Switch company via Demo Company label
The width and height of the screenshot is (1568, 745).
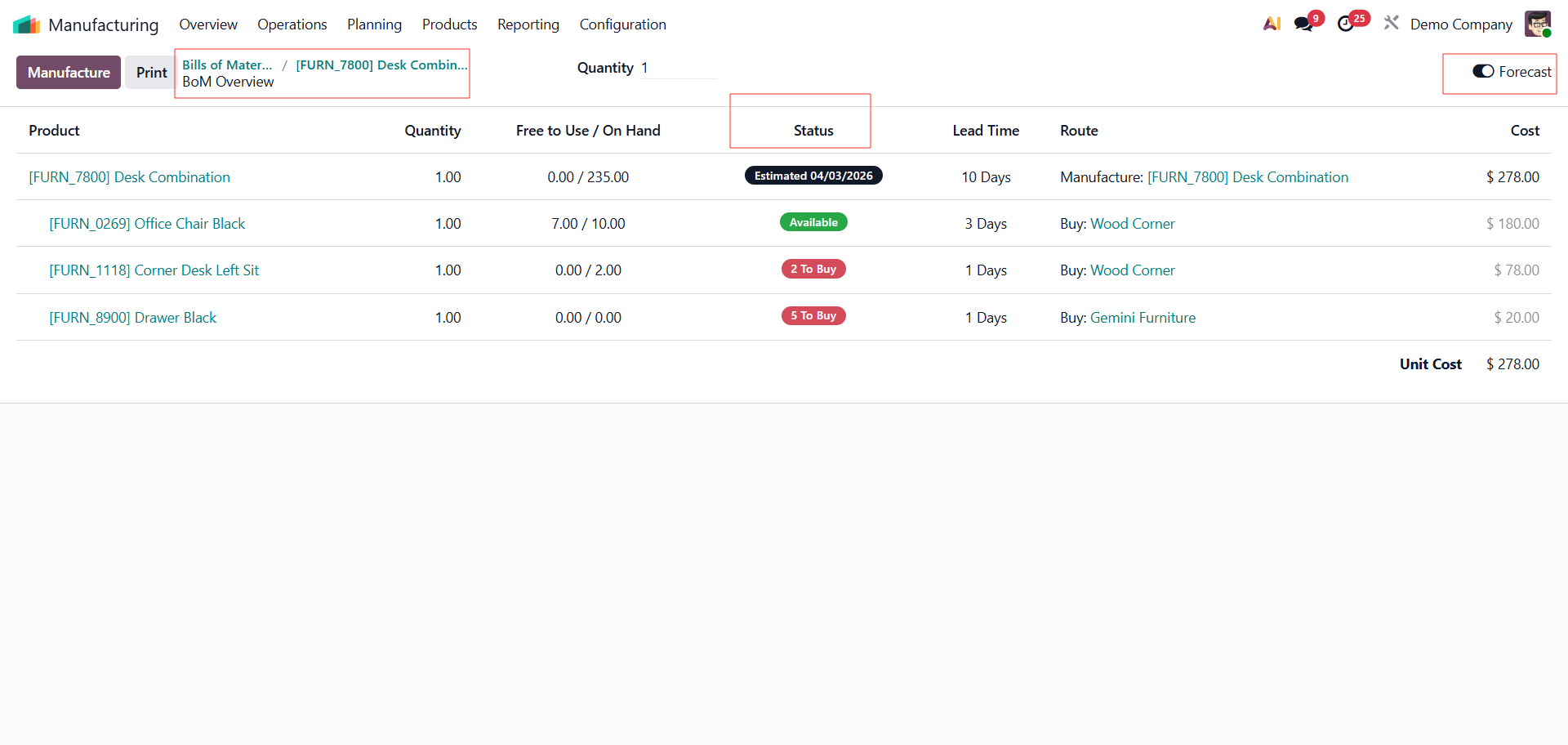click(x=1460, y=25)
